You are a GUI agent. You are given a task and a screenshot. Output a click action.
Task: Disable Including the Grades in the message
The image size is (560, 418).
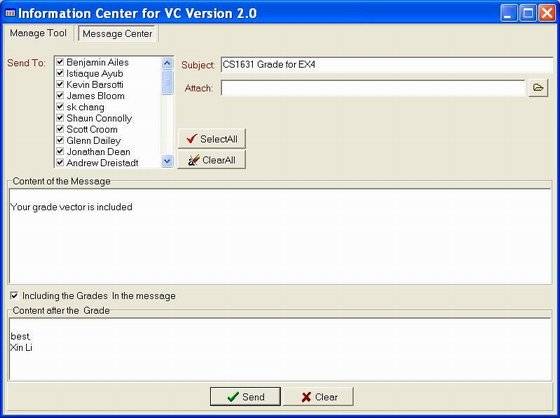coord(14,295)
